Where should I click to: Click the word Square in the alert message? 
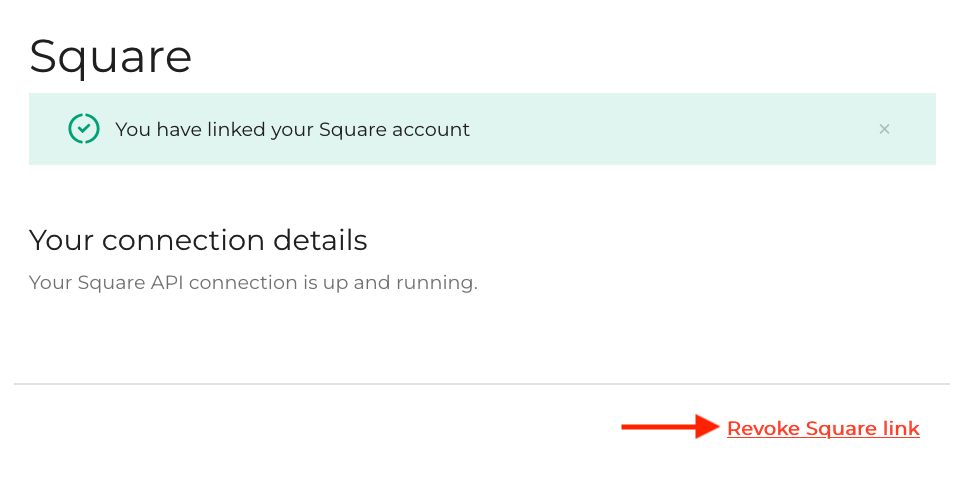(x=350, y=130)
